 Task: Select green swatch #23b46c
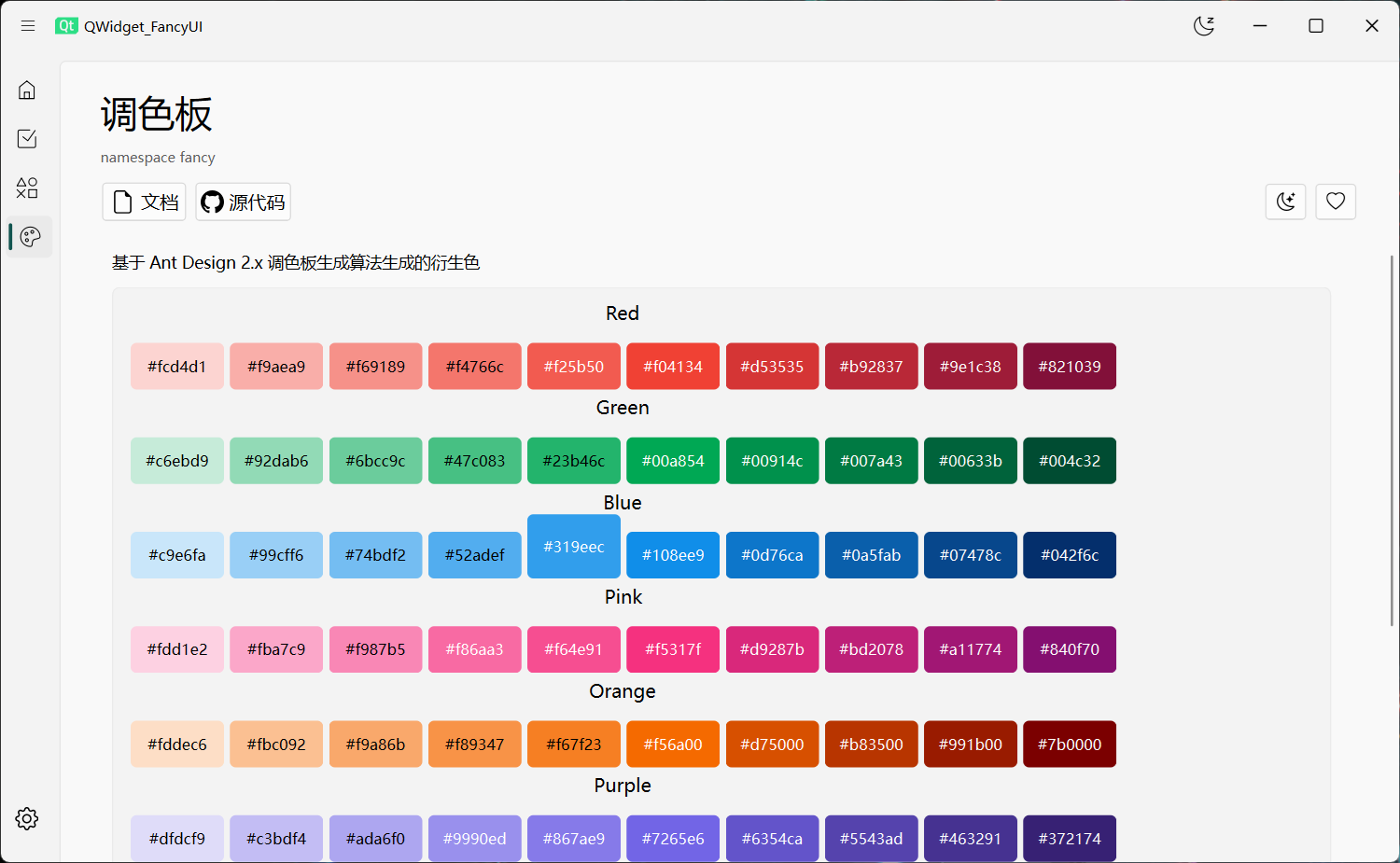(x=574, y=461)
